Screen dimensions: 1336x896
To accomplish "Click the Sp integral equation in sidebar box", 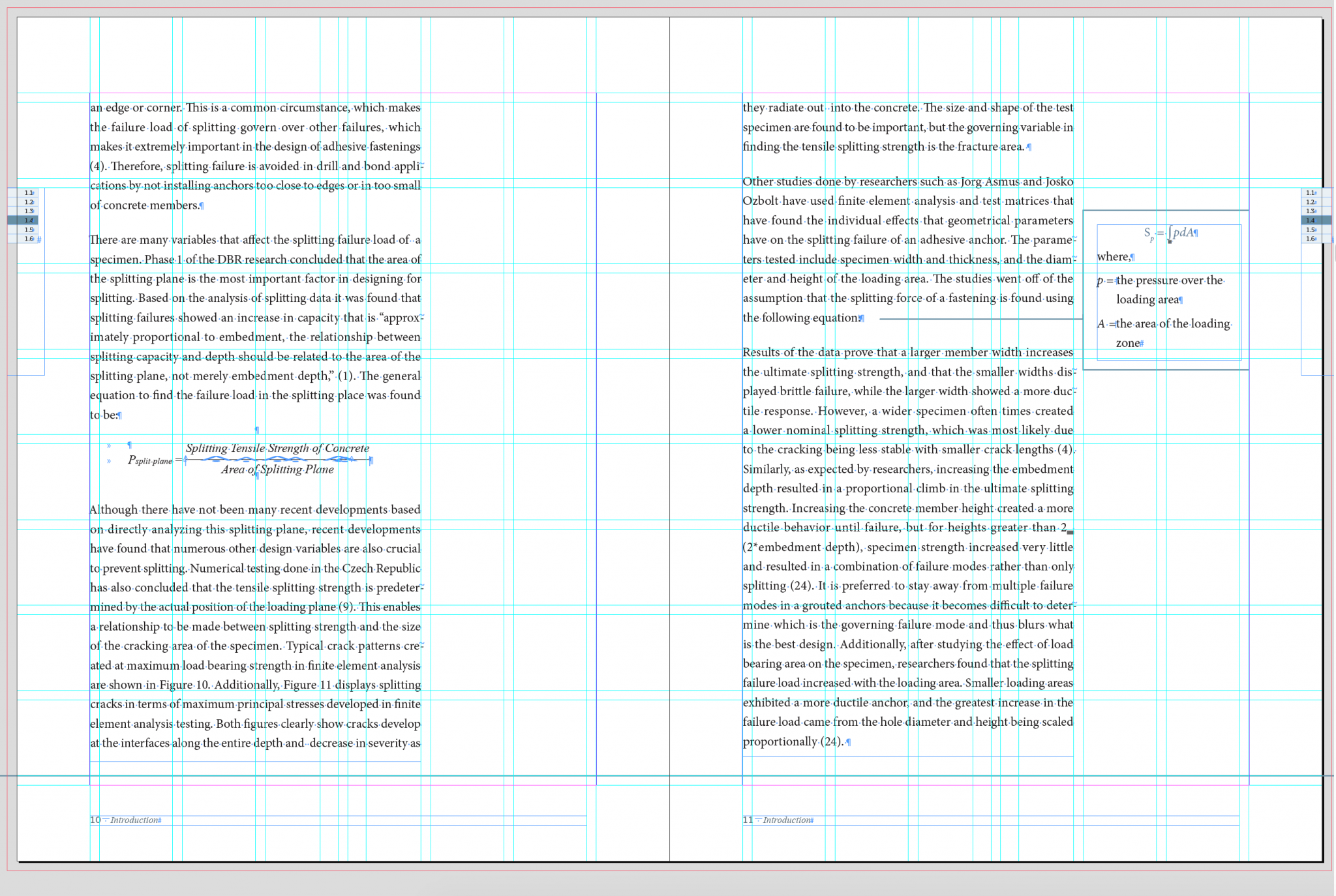I will click(1170, 233).
